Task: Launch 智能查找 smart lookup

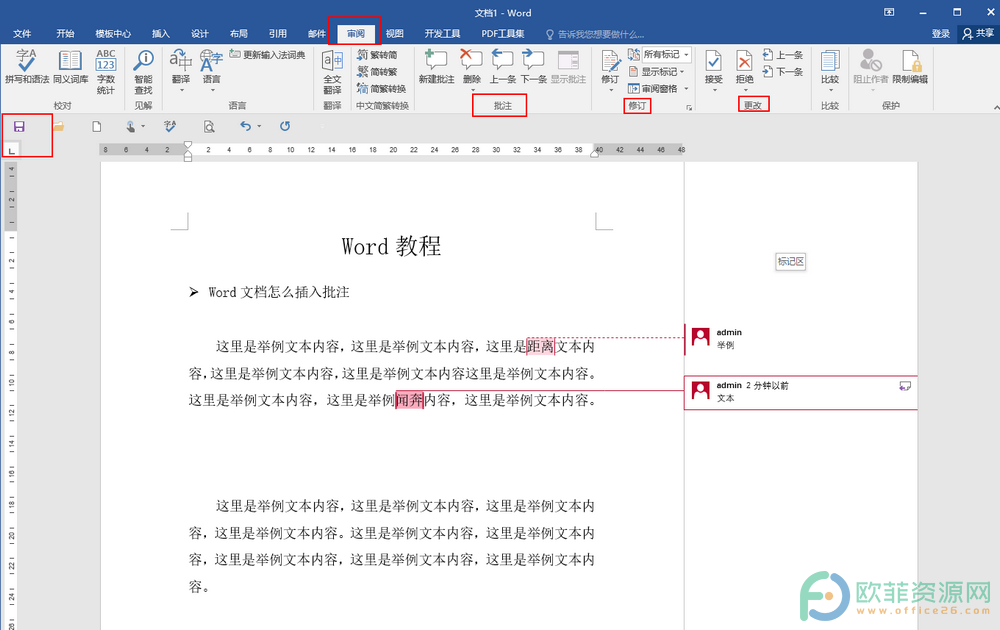Action: tap(143, 71)
